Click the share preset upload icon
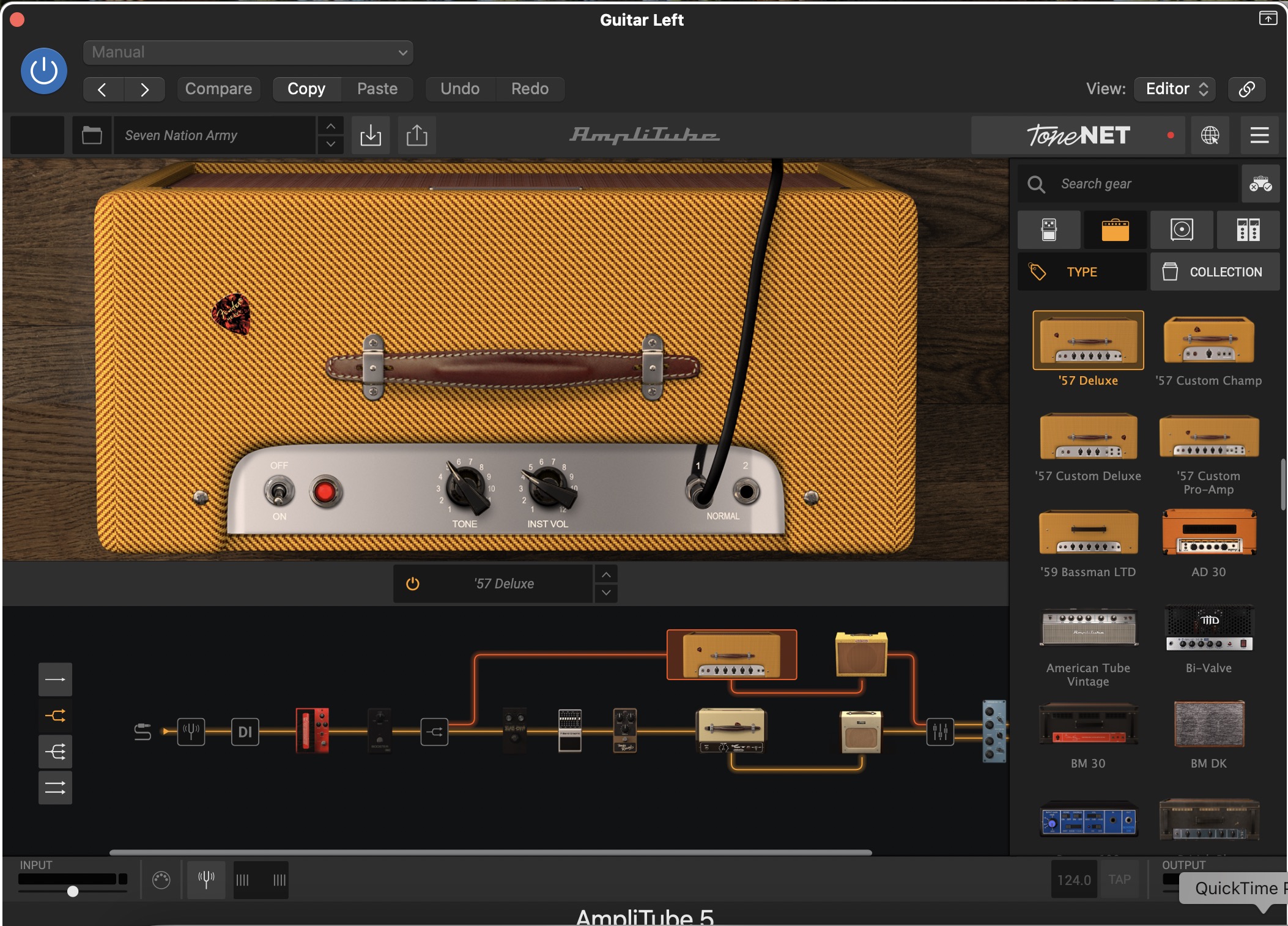Screen dimensions: 1288x926 coord(417,135)
